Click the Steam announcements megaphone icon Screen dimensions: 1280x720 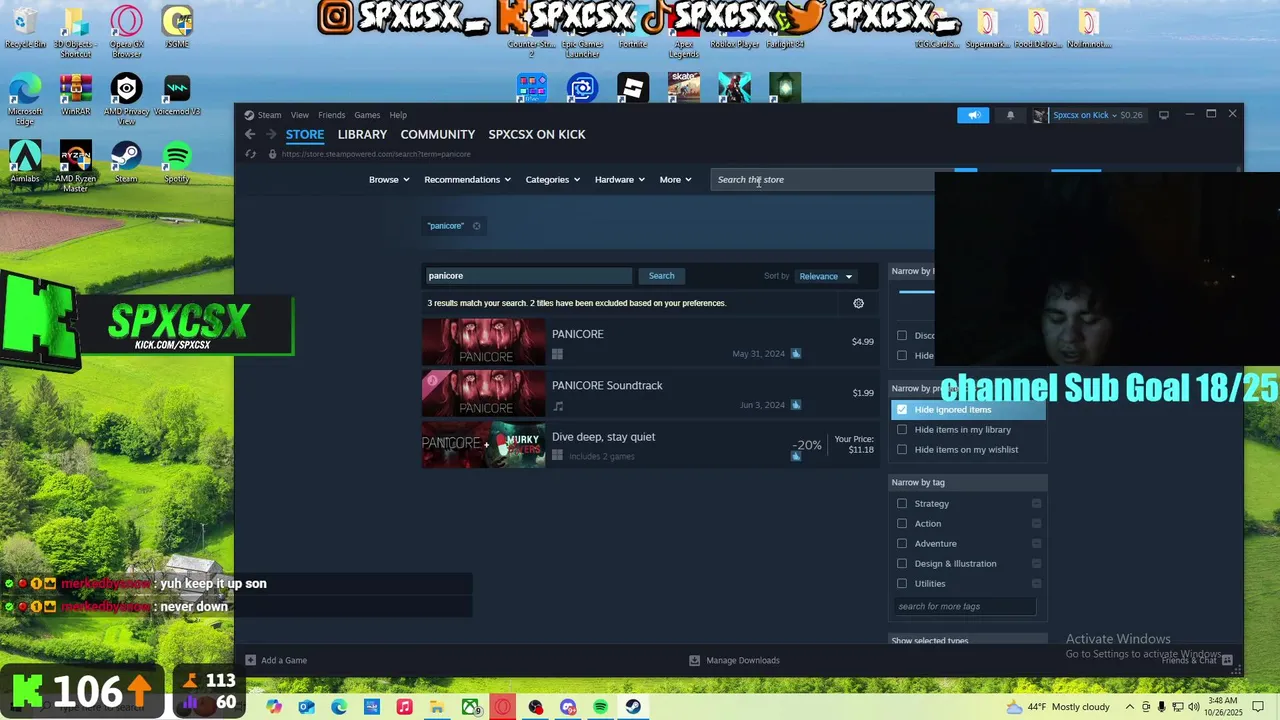[x=974, y=115]
